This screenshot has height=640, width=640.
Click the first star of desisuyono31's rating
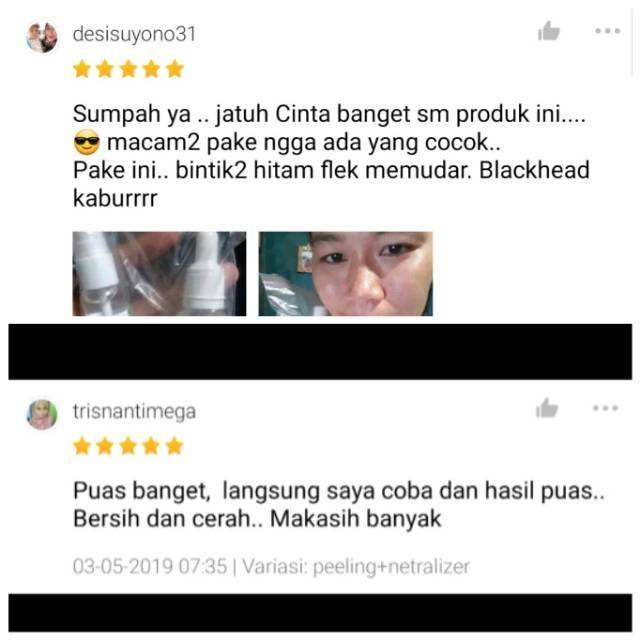[x=82, y=69]
